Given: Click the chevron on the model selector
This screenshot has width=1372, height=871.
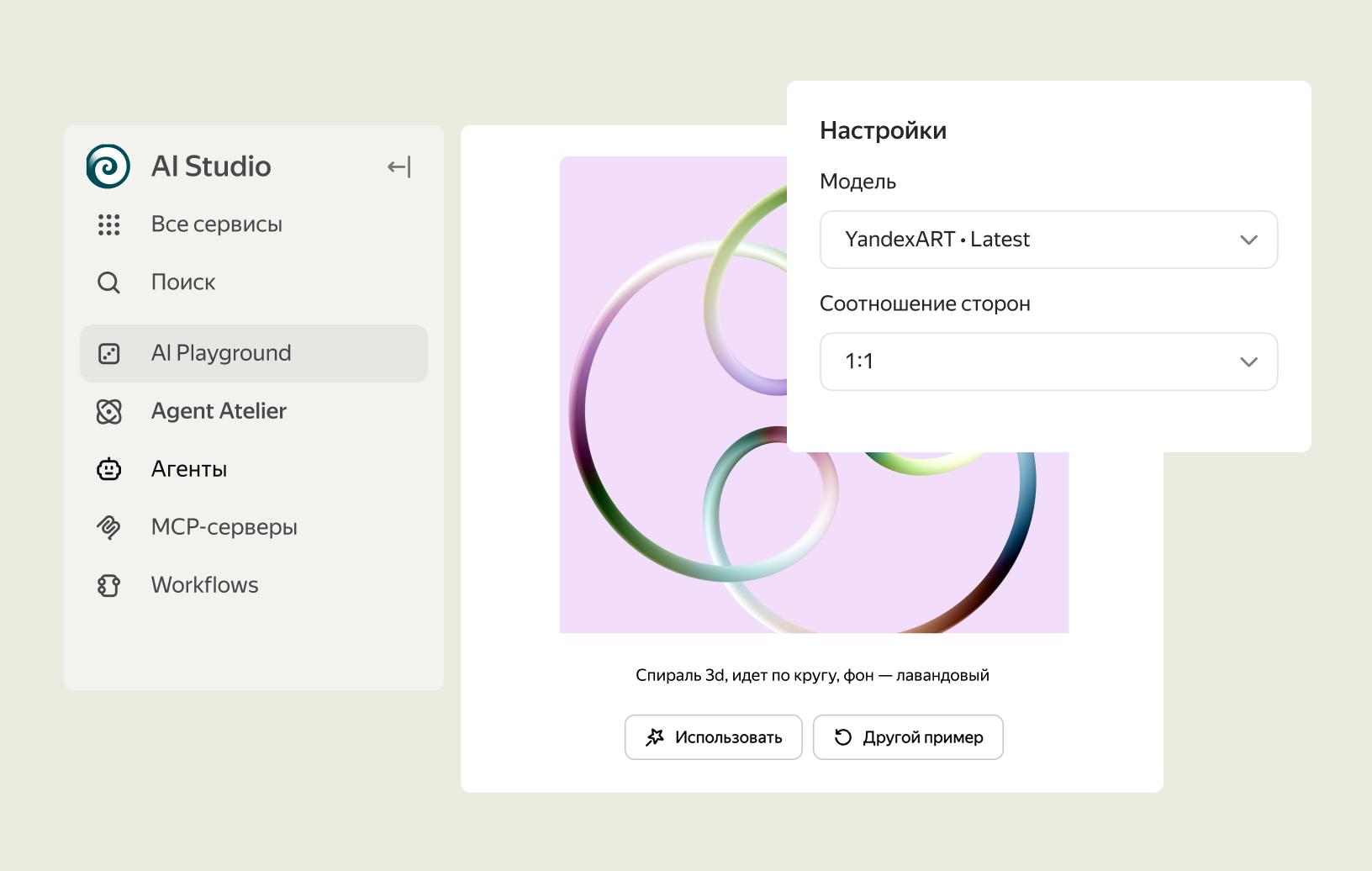Looking at the screenshot, I should pyautogui.click(x=1248, y=240).
